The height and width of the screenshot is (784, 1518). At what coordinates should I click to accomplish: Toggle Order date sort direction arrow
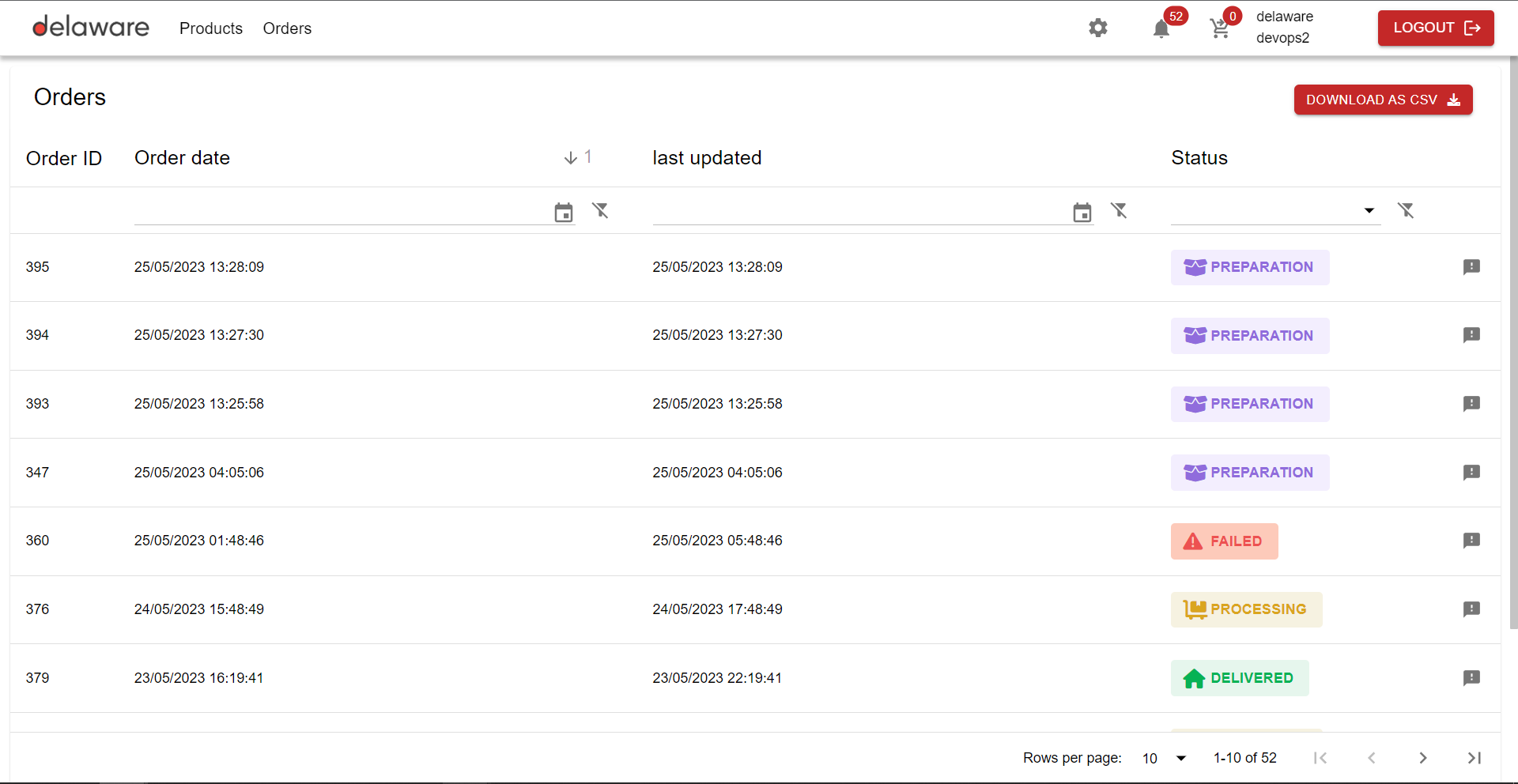tap(571, 158)
